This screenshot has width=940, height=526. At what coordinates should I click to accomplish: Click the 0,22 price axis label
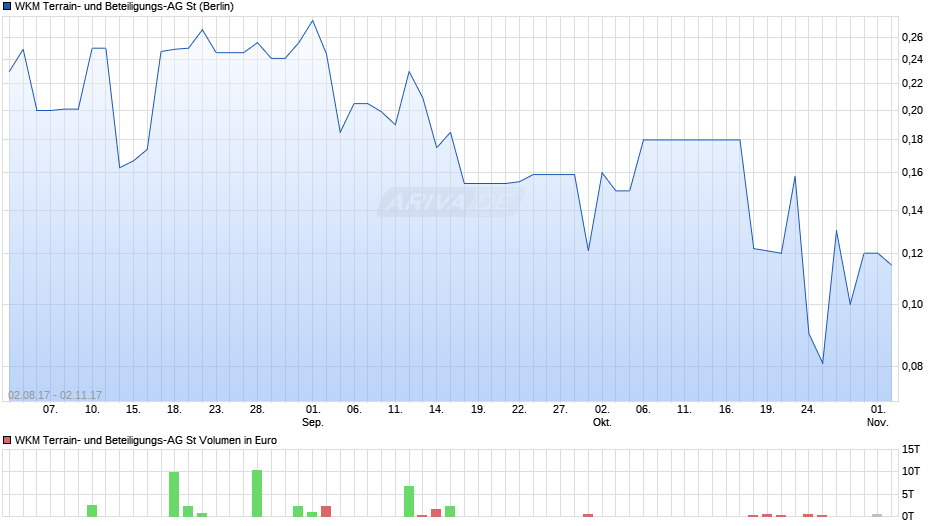pos(912,83)
